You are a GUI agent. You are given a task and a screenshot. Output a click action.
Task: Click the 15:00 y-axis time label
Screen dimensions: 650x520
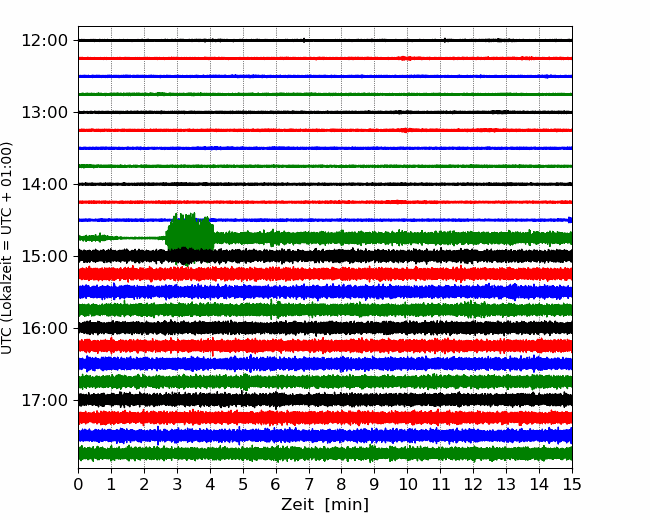point(44,256)
